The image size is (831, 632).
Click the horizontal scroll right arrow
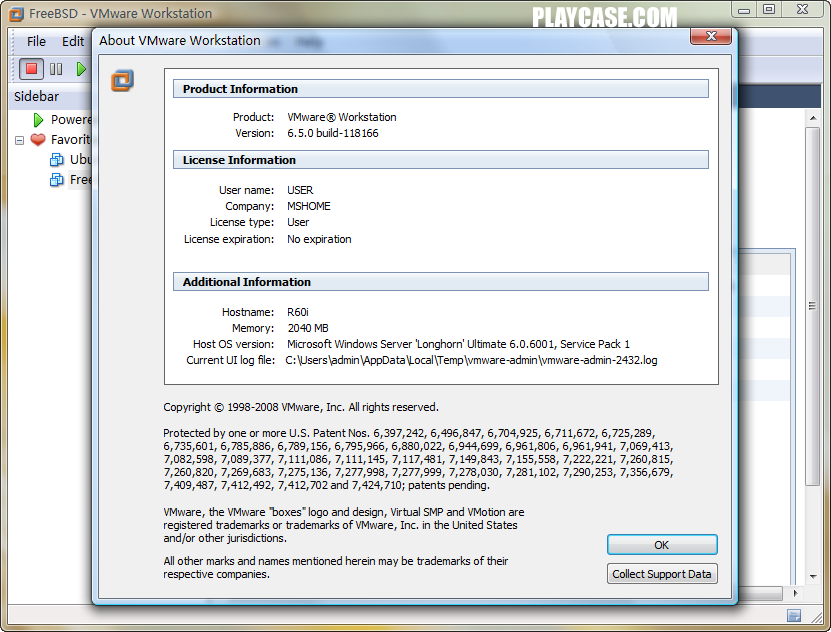(x=795, y=593)
